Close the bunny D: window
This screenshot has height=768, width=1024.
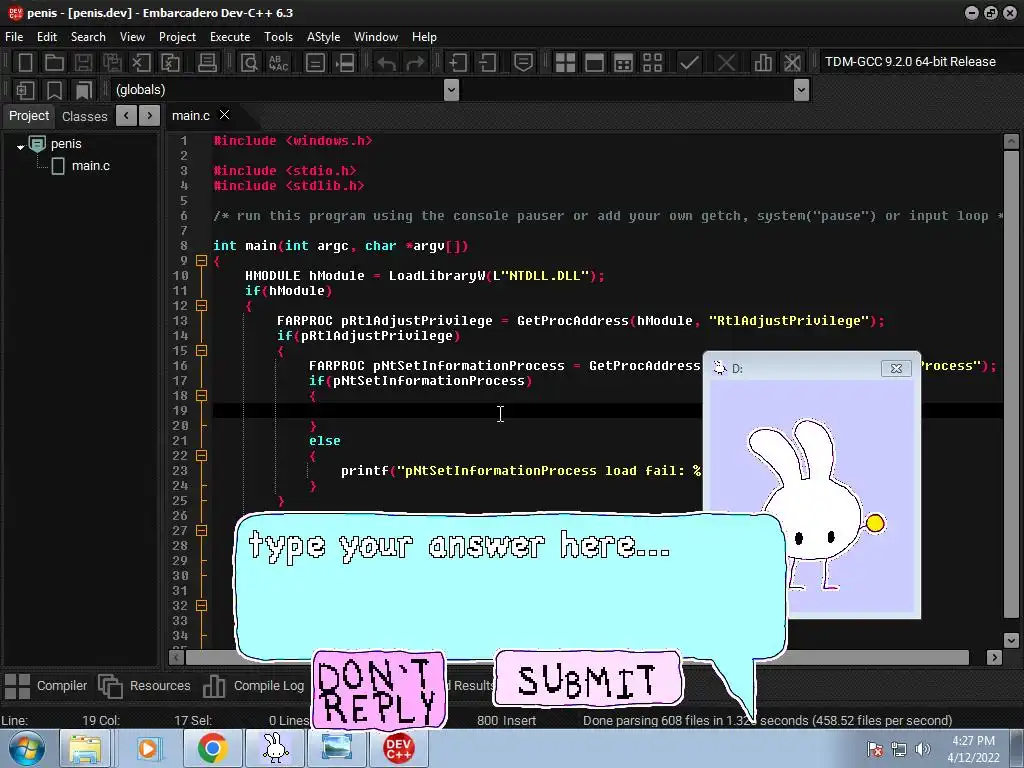point(896,368)
